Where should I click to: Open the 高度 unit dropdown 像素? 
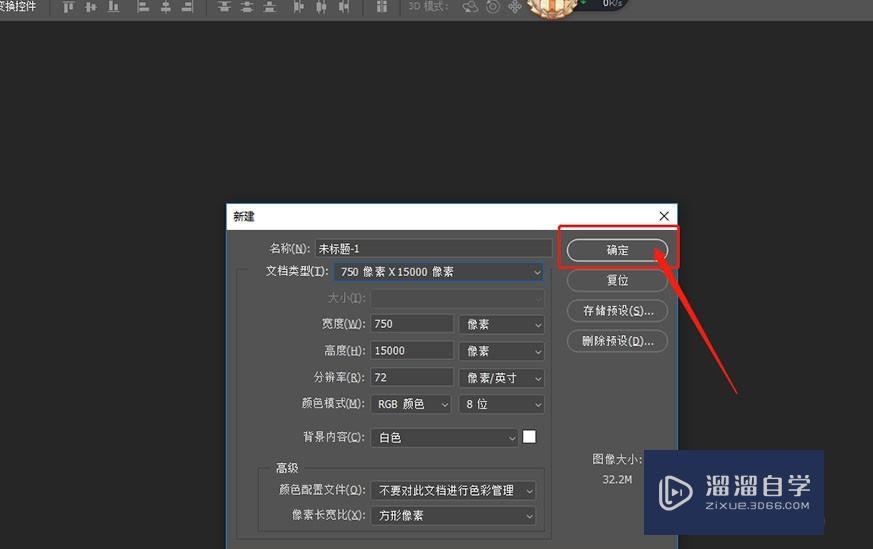coord(501,351)
